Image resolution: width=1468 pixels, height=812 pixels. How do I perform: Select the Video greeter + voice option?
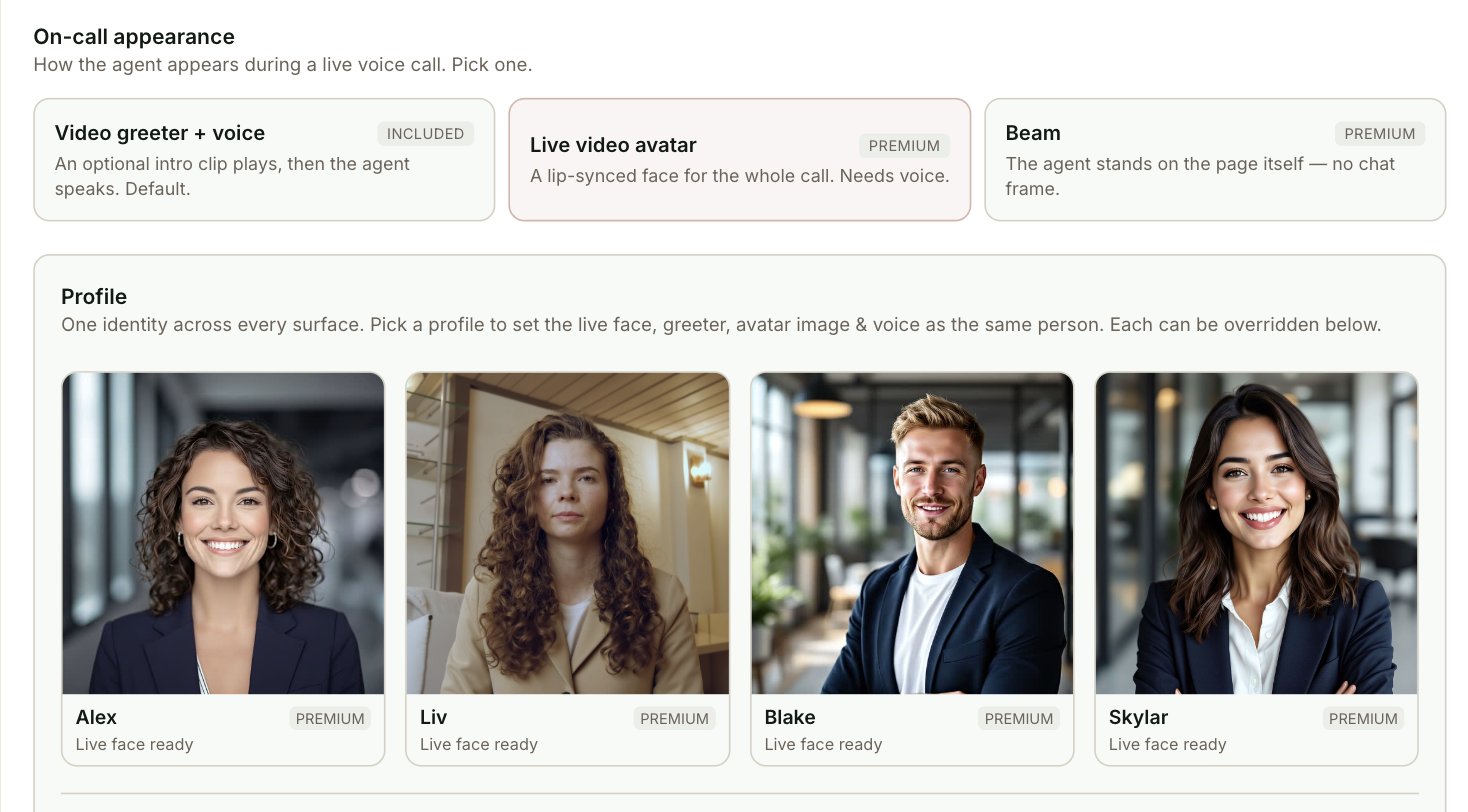click(264, 159)
